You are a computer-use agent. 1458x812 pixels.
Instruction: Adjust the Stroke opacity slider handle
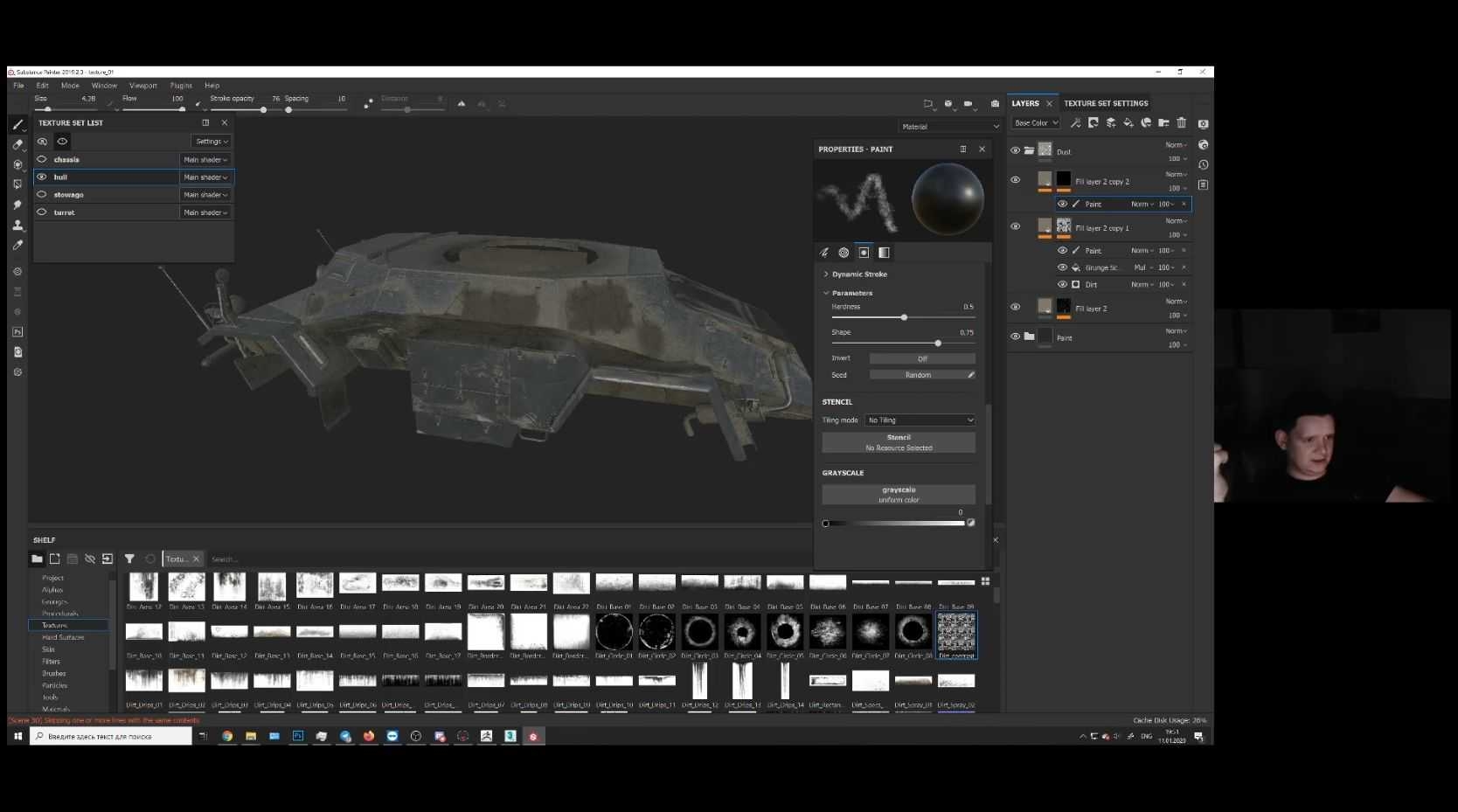tap(263, 109)
